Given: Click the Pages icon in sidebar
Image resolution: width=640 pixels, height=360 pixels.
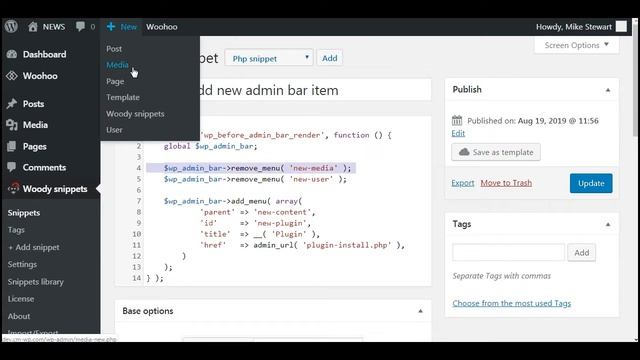Looking at the screenshot, I should pyautogui.click(x=12, y=146).
